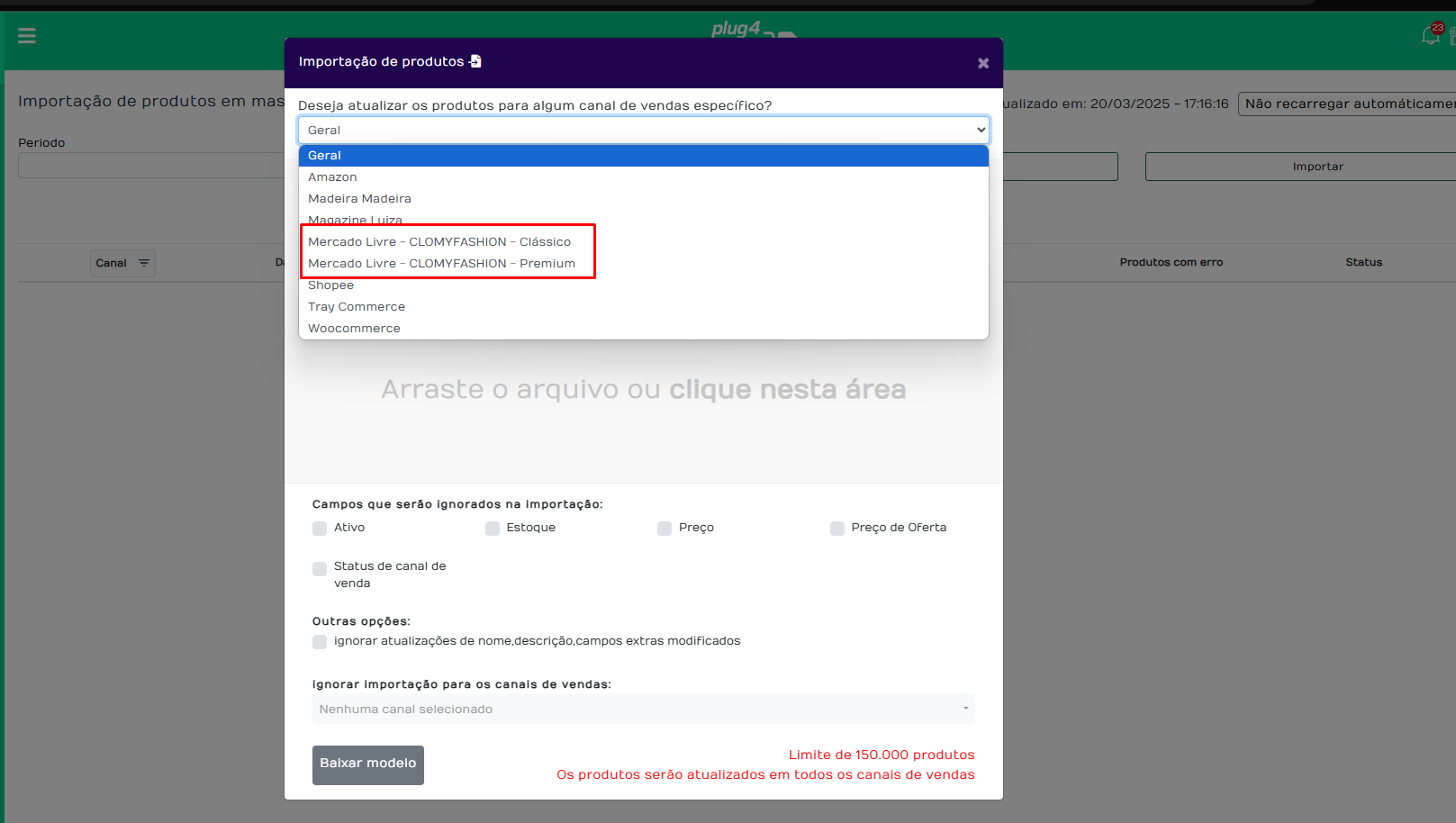Select Amazon from the channel list
Viewport: 1456px width, 823px height.
[644, 177]
